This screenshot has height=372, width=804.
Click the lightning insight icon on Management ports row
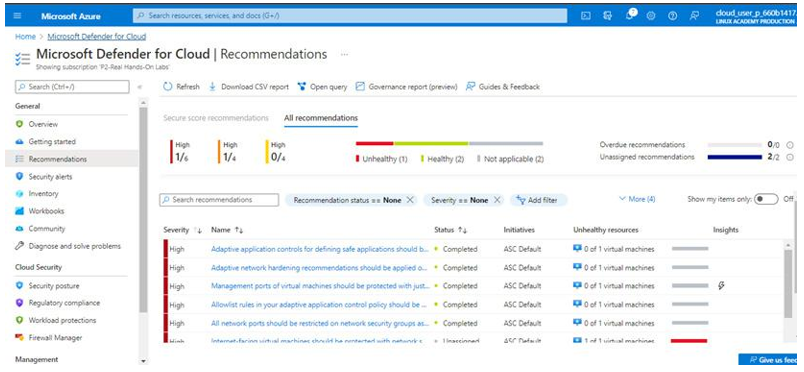click(x=721, y=286)
